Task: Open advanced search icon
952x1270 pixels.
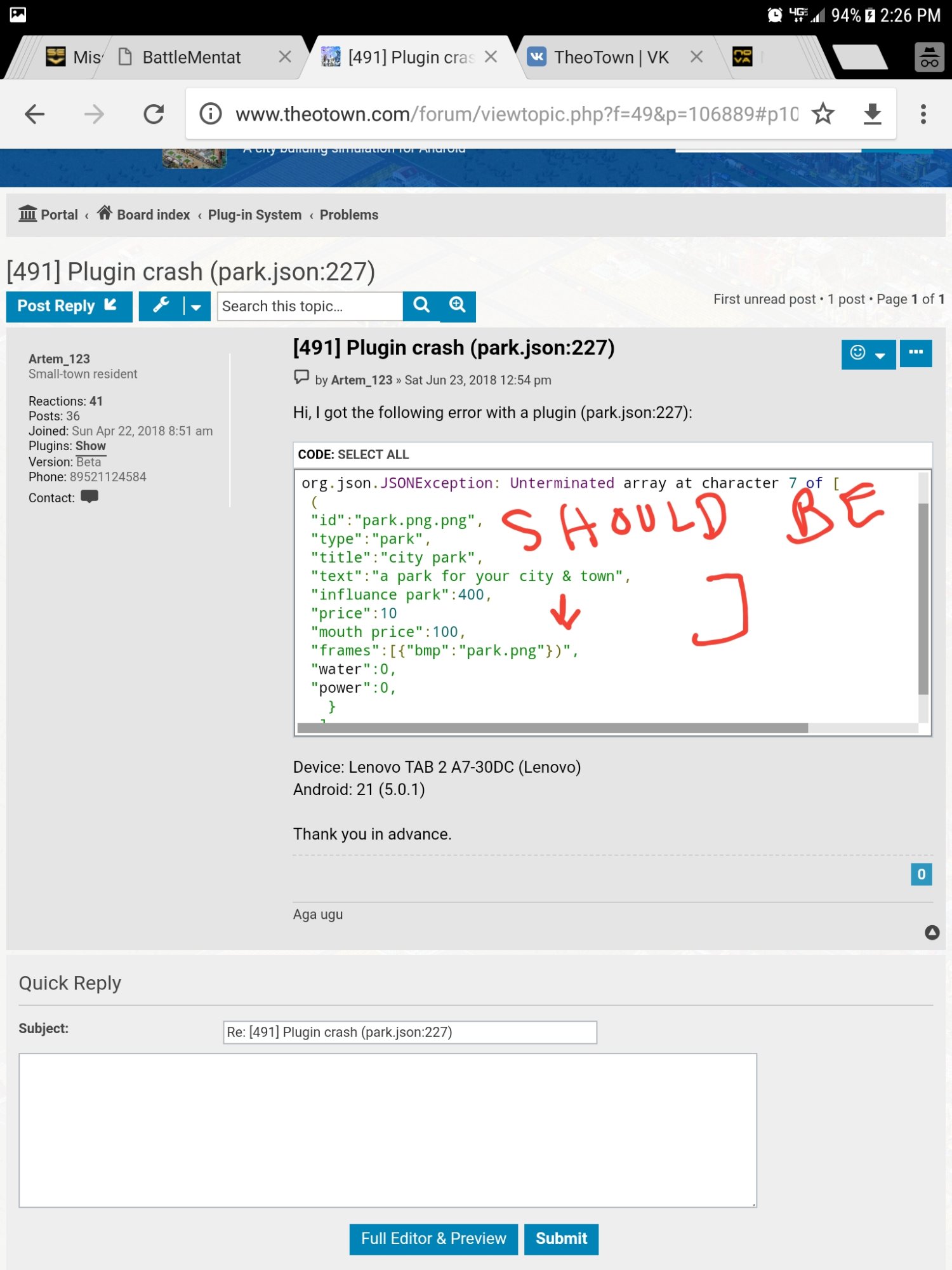Action: pos(458,307)
